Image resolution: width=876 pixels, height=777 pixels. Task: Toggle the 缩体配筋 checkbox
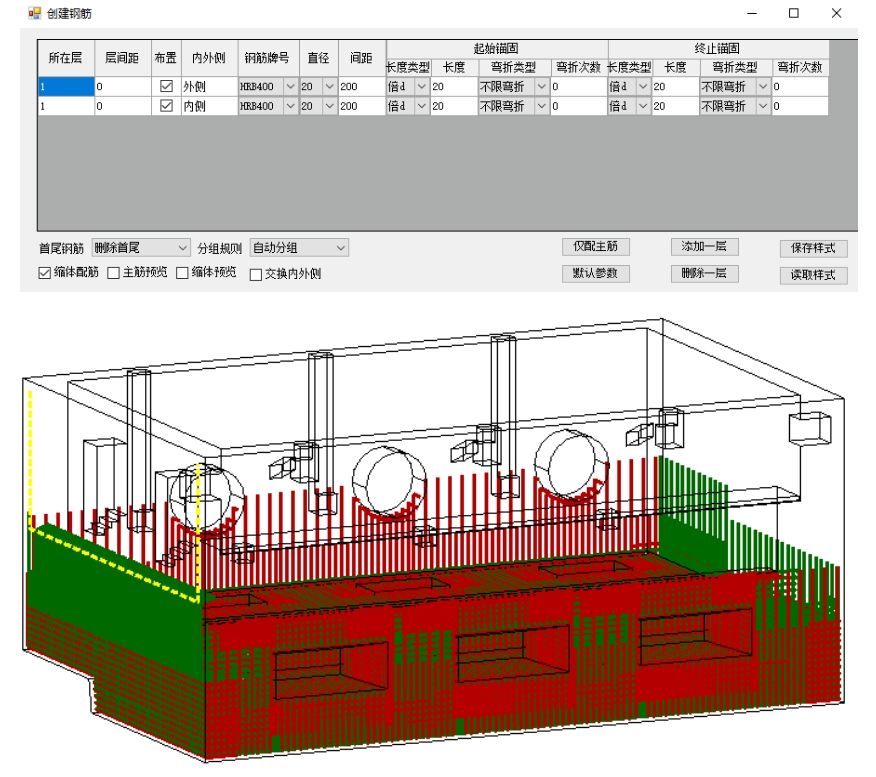(44, 273)
